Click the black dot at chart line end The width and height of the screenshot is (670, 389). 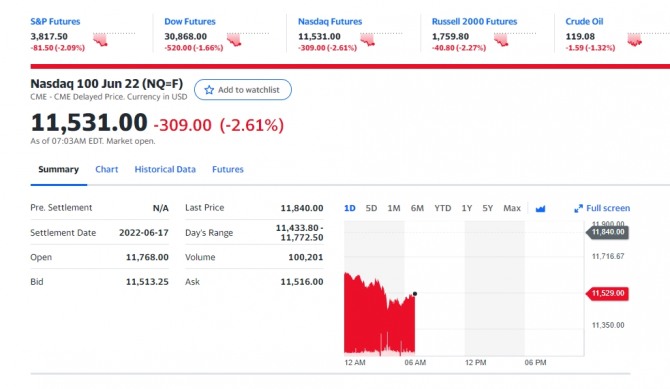(x=414, y=294)
